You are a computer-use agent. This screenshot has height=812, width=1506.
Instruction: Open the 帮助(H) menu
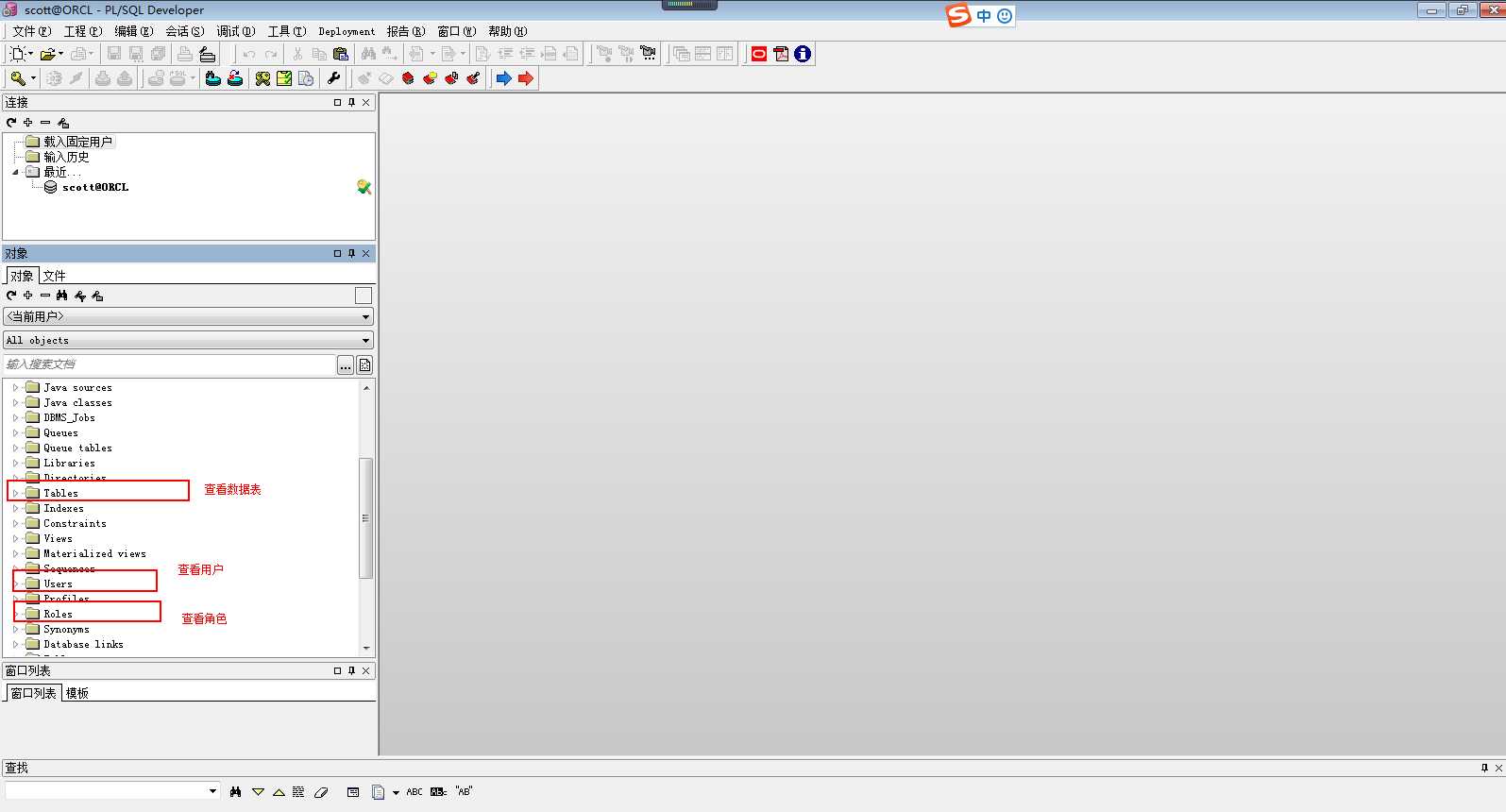(x=508, y=31)
